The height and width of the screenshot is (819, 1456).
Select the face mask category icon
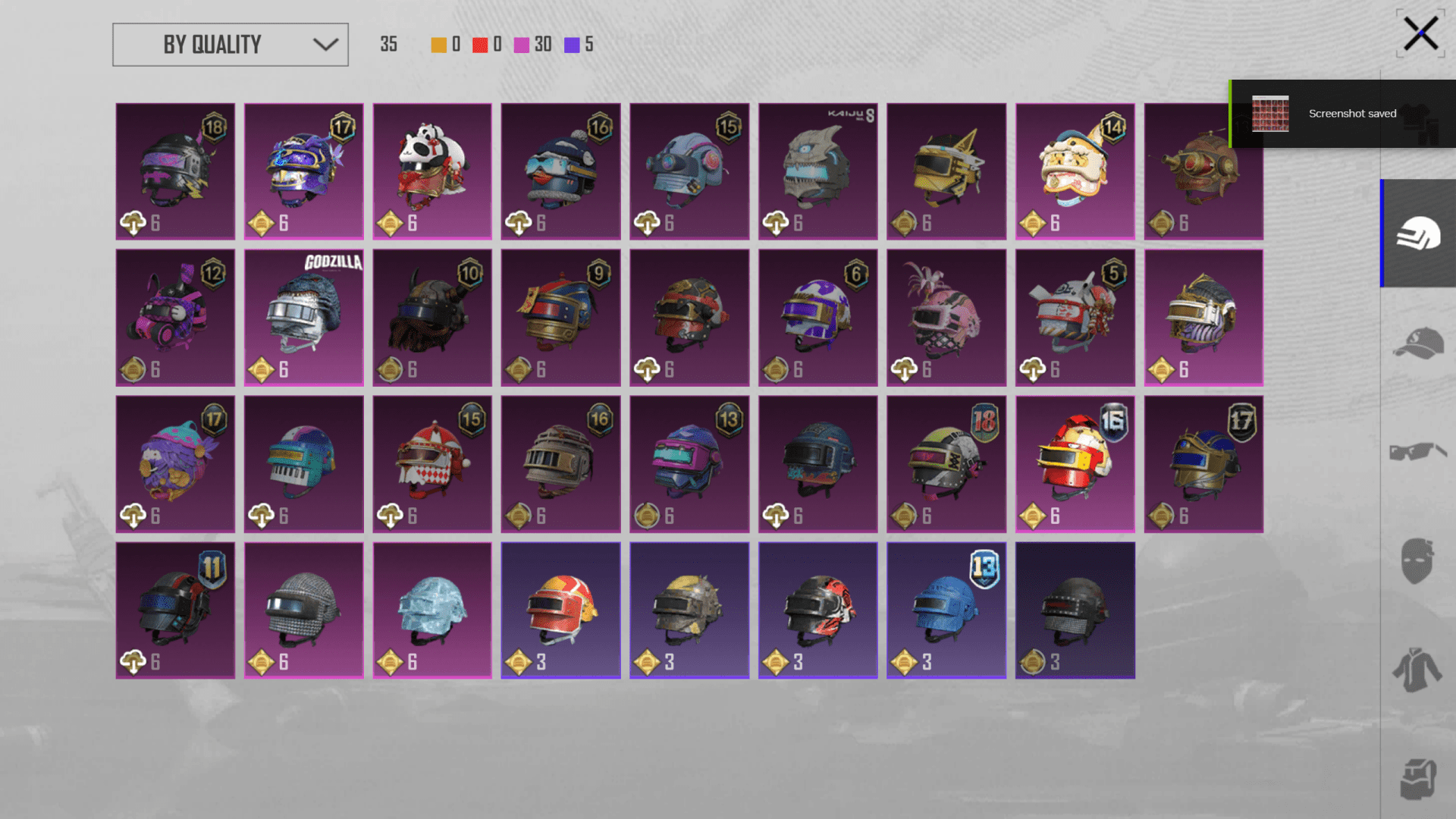[1417, 561]
